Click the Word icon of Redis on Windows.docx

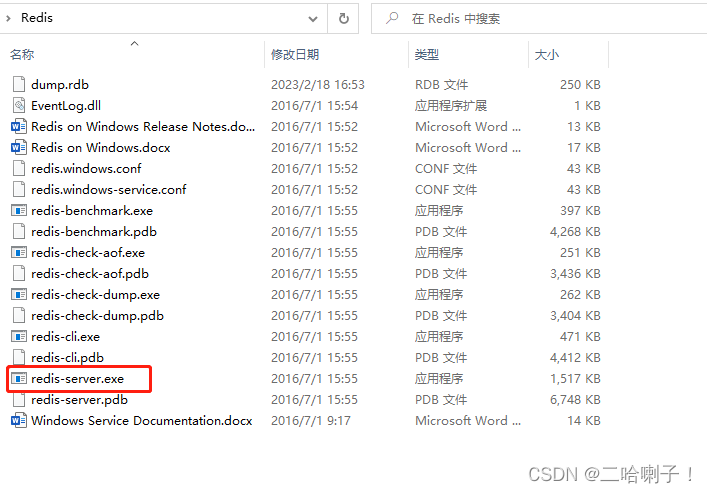click(x=18, y=147)
